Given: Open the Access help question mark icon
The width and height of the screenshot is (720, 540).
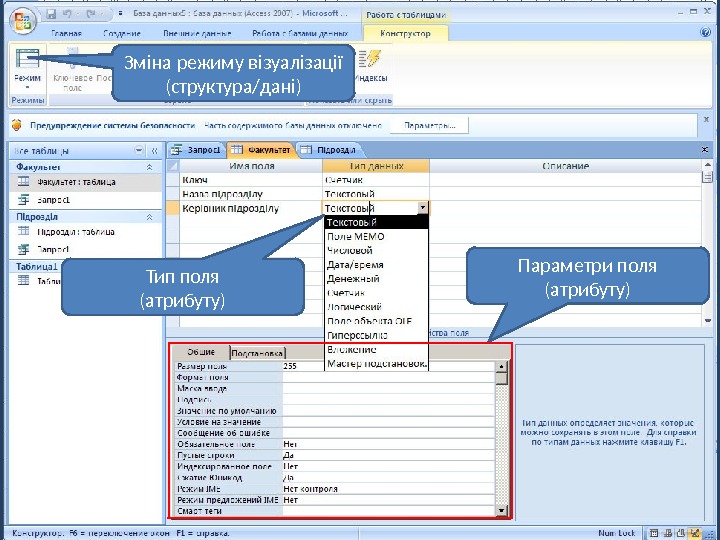Looking at the screenshot, I should [x=706, y=32].
